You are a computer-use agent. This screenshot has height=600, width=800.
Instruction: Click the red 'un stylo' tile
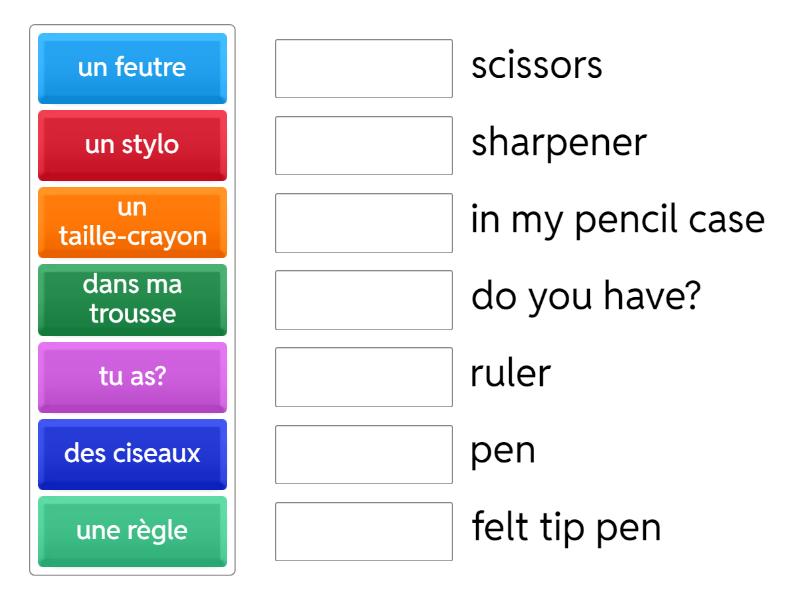pos(132,145)
